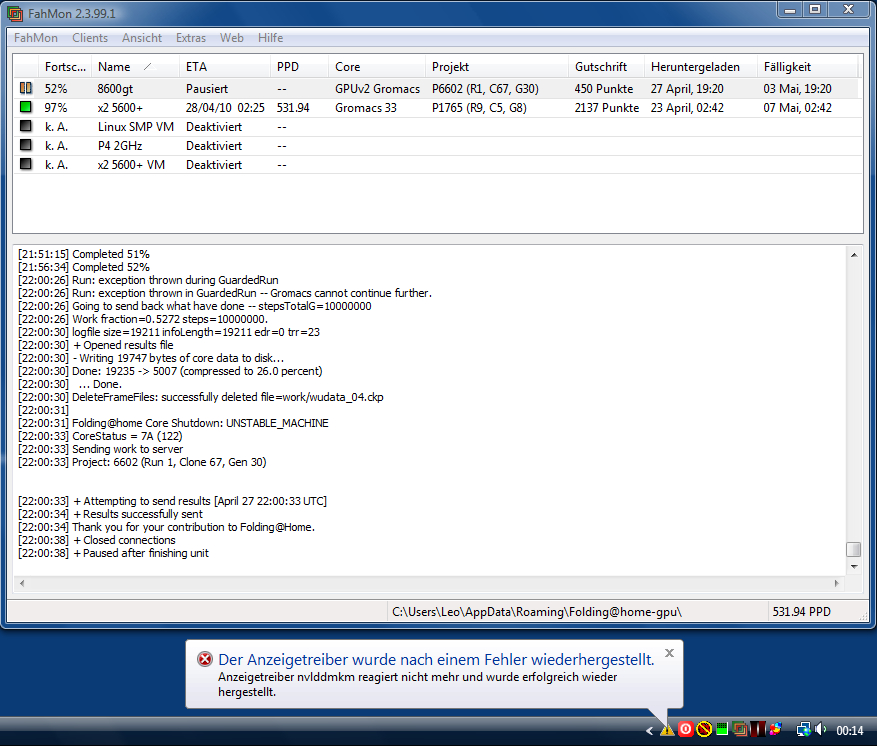Image resolution: width=877 pixels, height=746 pixels.
Task: Click the disabled status icon of P4 2GHz
Action: (26, 145)
